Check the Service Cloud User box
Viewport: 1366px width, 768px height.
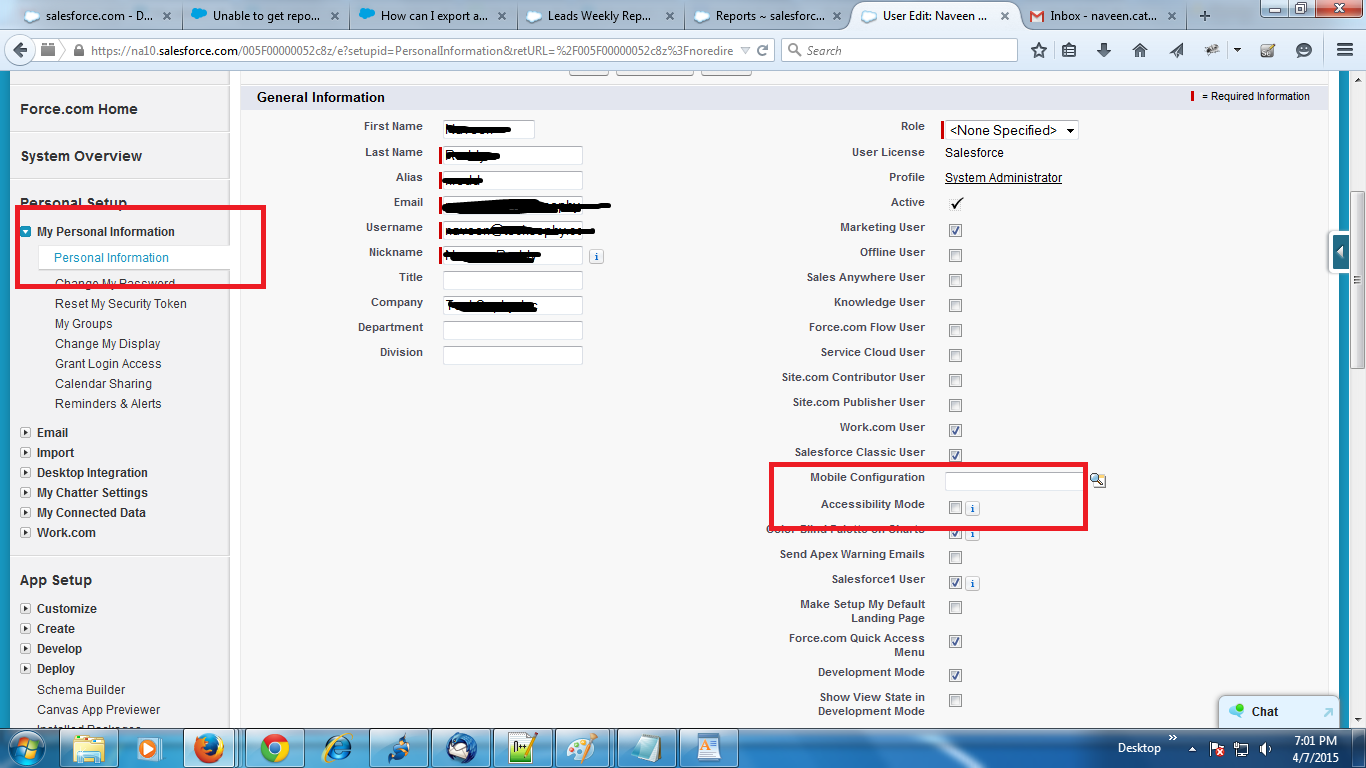[955, 355]
